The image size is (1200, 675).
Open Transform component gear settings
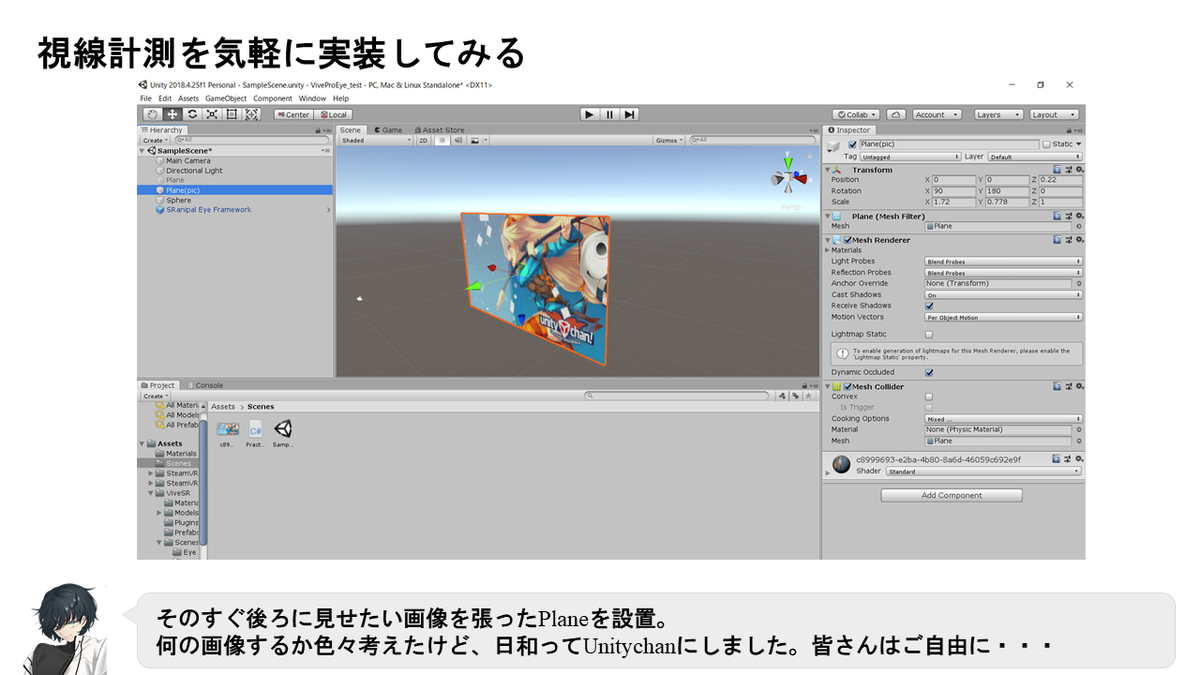[x=1080, y=170]
